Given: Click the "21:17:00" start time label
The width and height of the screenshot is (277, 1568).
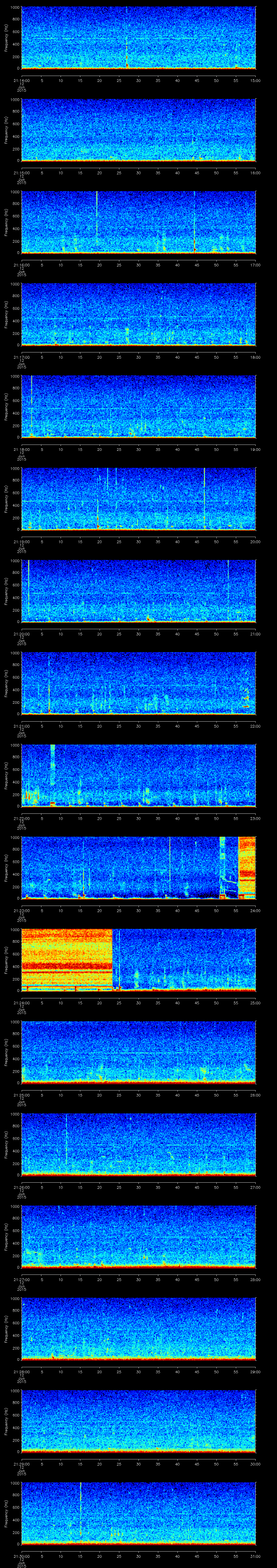Looking at the screenshot, I should tap(21, 357).
